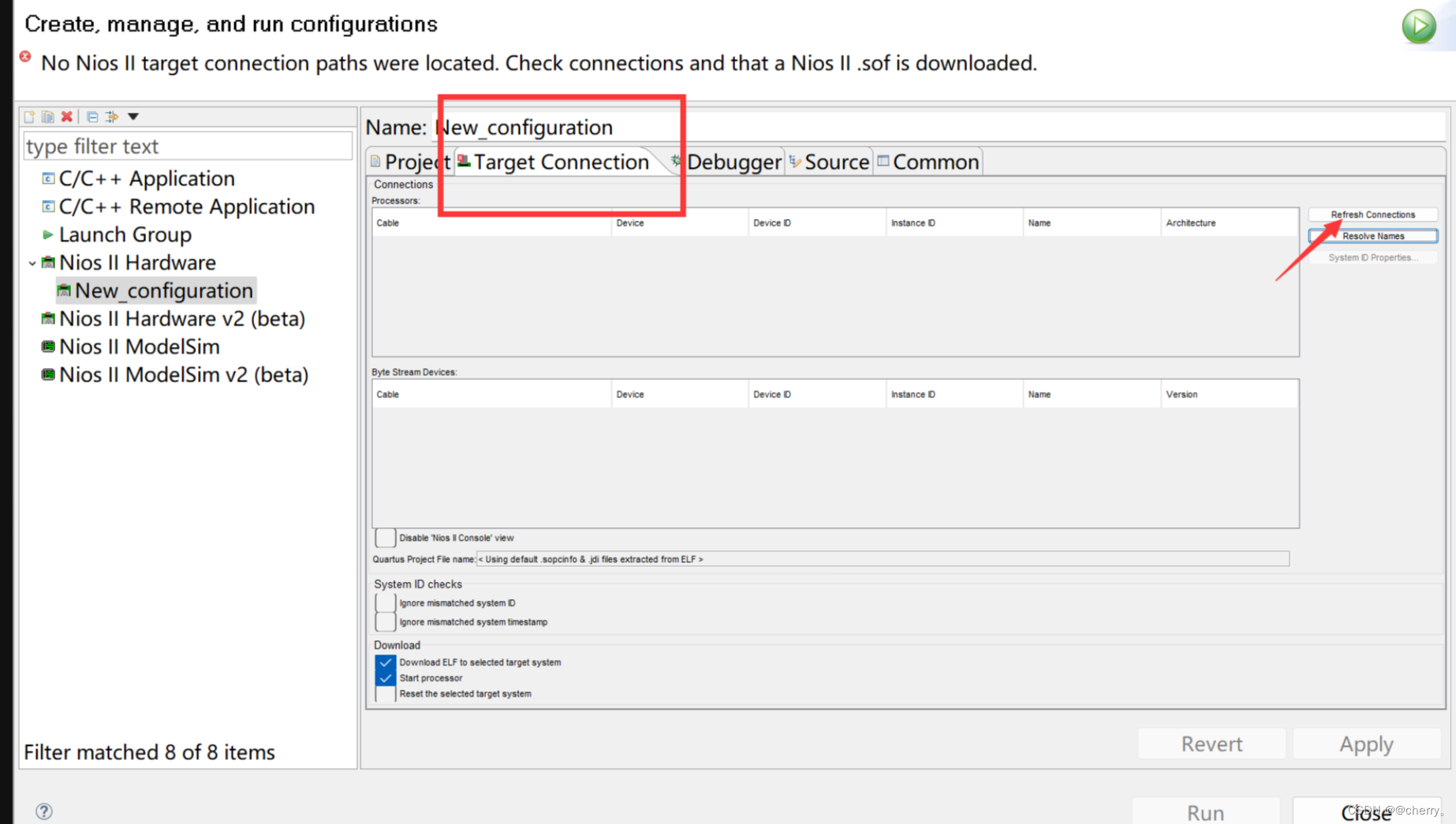
Task: Click the Debugger tab bug icon
Action: point(676,161)
